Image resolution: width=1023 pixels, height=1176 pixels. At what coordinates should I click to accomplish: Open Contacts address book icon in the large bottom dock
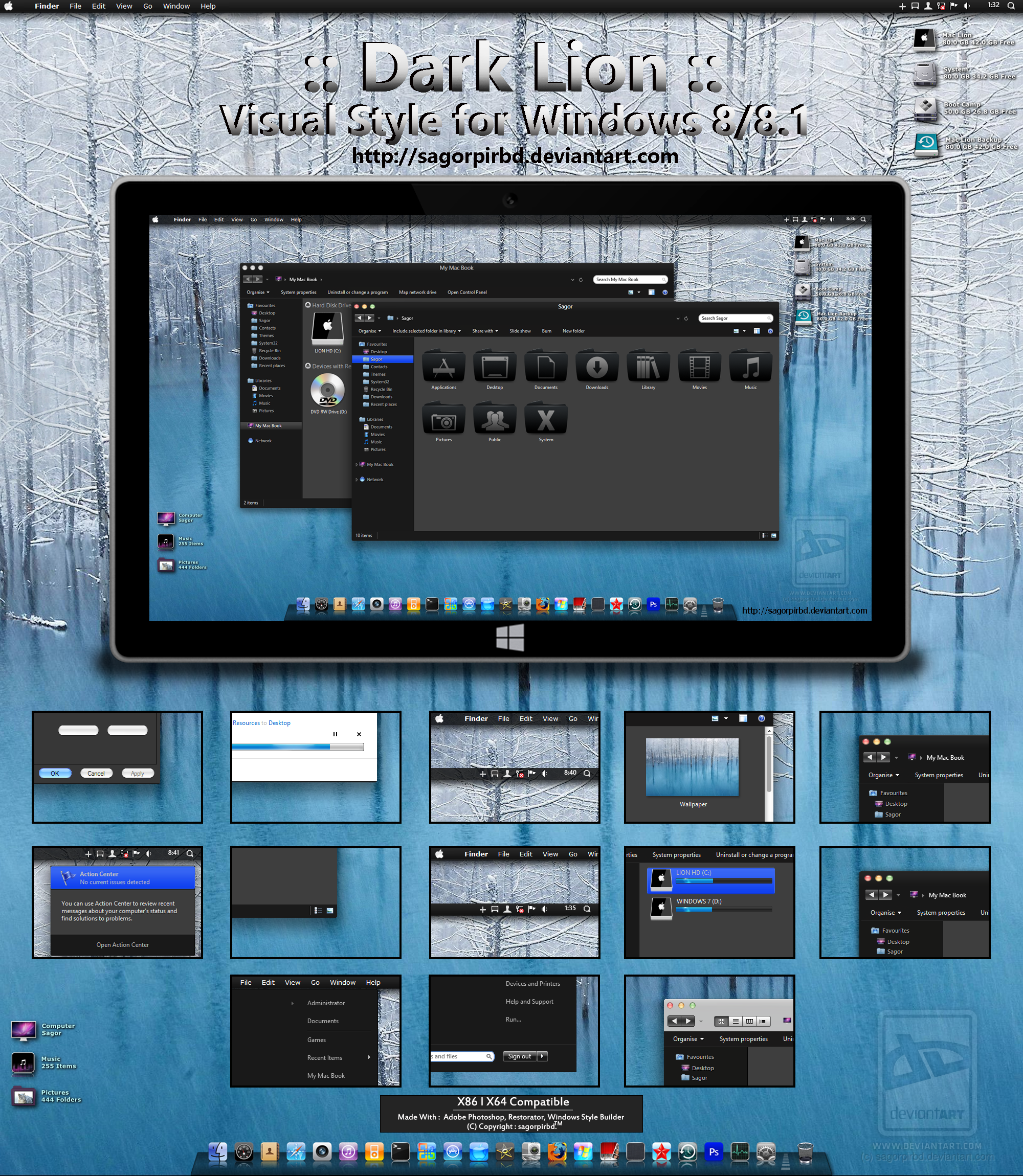[270, 1152]
